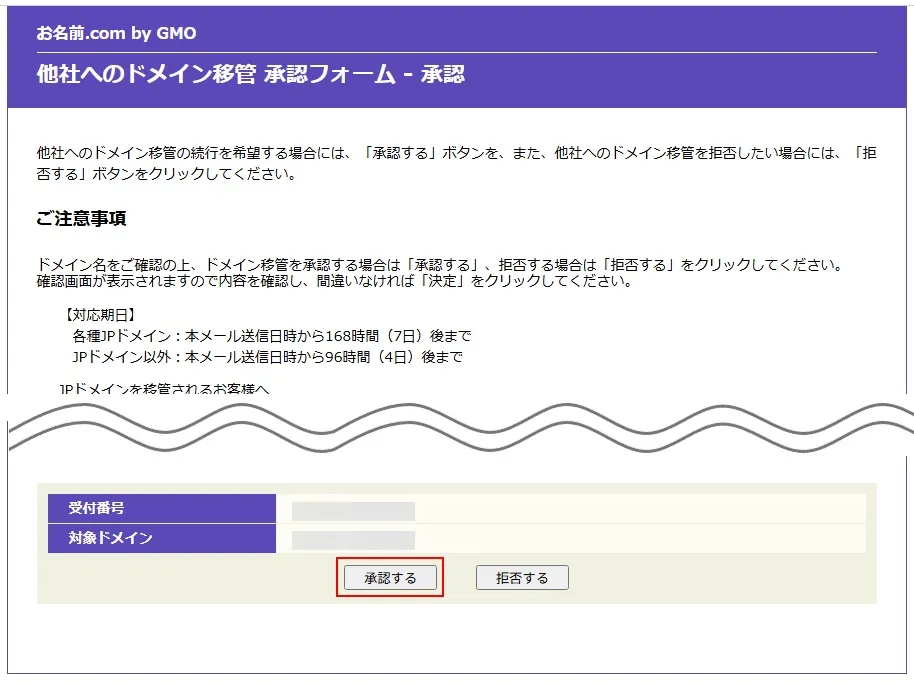Click the wrapped line 否する」ボタンをクリックしてください

[x=166, y=174]
